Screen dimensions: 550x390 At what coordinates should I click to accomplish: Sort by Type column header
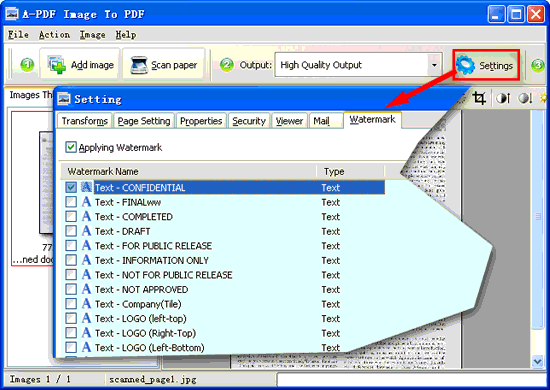click(x=350, y=172)
